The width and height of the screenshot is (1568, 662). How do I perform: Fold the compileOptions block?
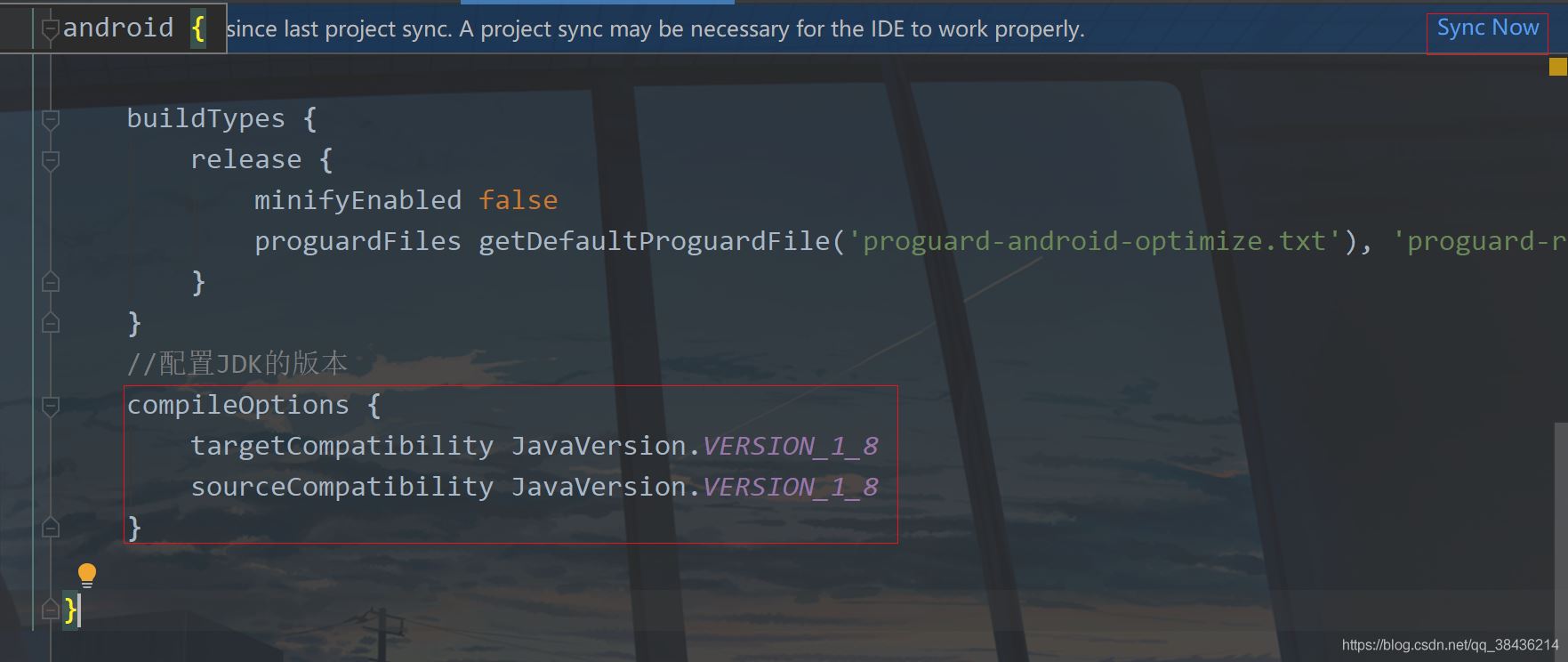tap(51, 406)
